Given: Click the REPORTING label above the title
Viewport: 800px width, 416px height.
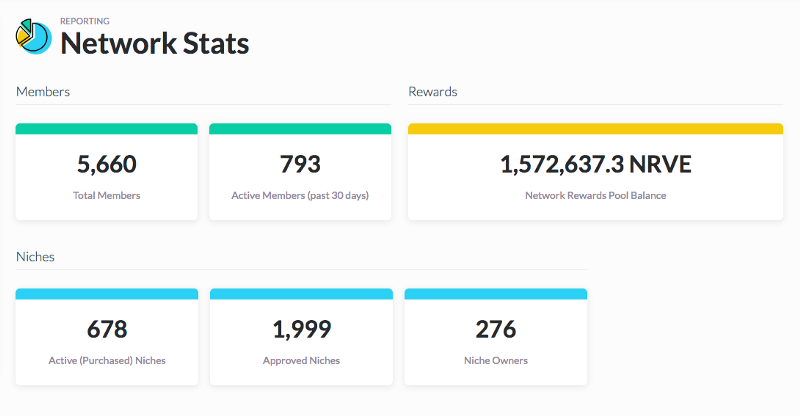Looking at the screenshot, I should click(85, 21).
